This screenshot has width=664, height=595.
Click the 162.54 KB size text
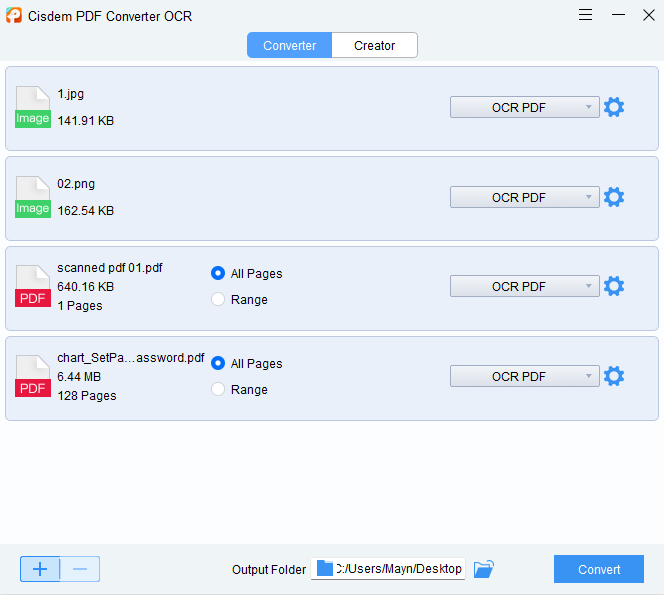click(x=86, y=210)
